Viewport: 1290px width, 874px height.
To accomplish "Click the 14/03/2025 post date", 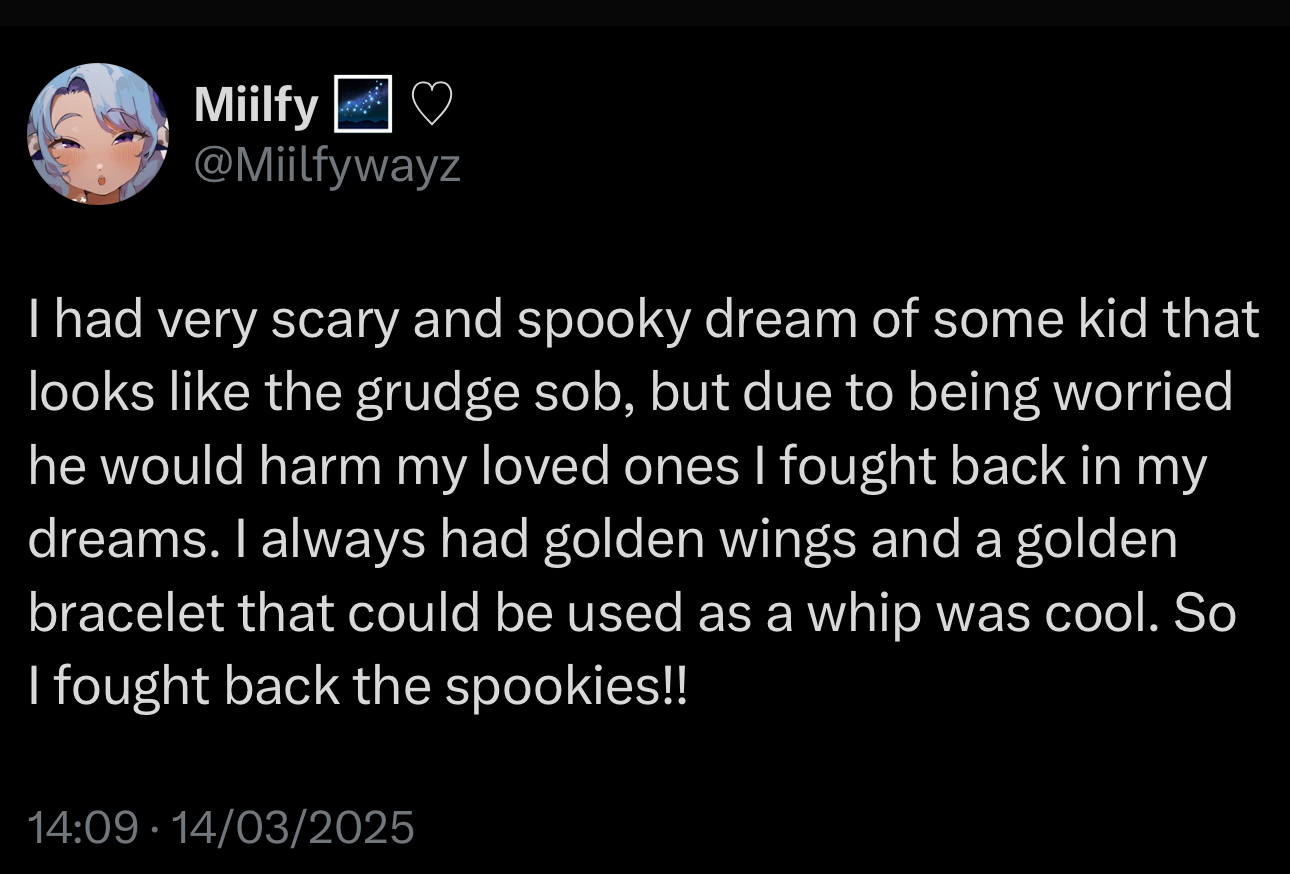I will point(292,828).
